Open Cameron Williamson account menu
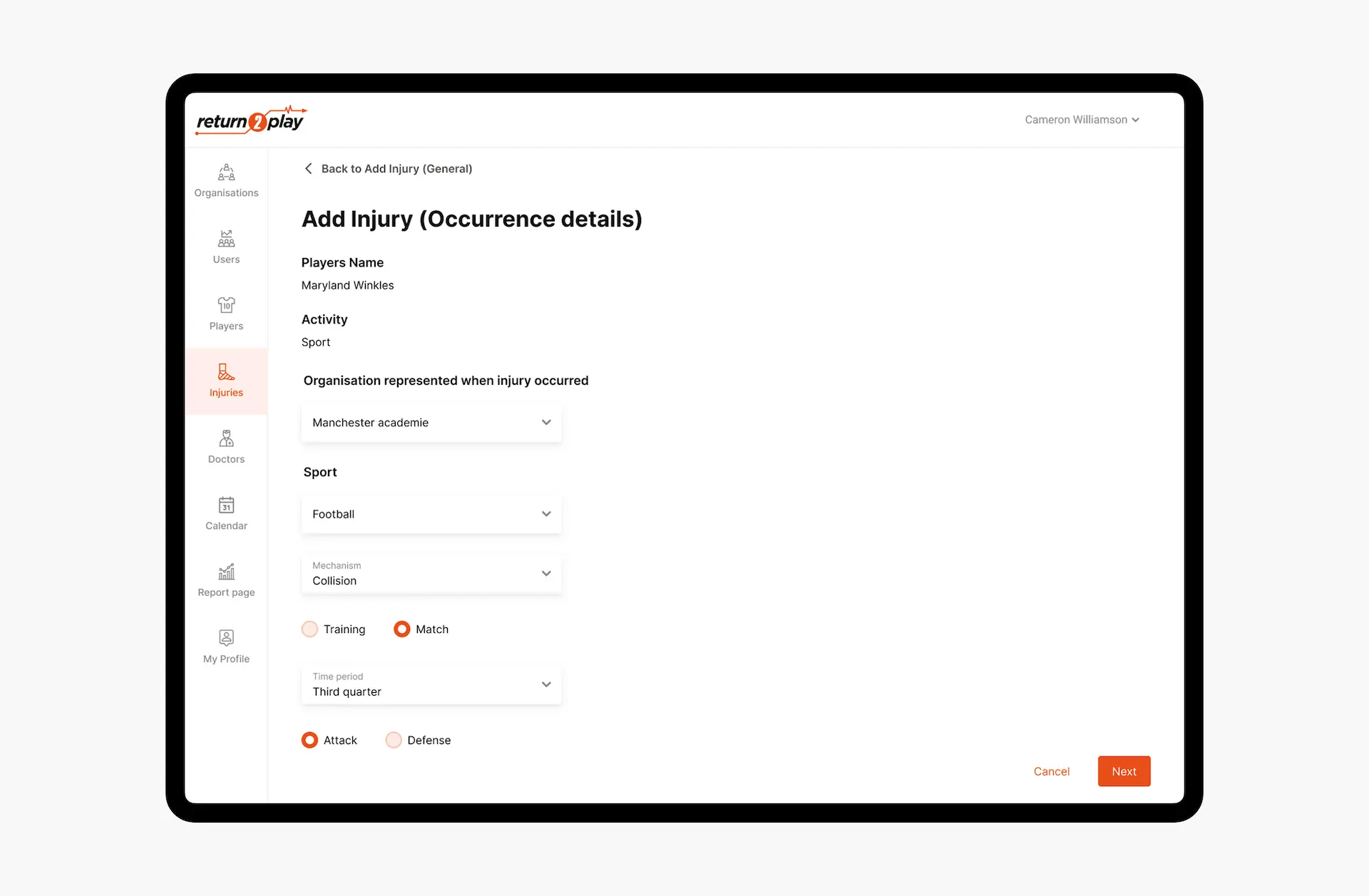 tap(1082, 120)
